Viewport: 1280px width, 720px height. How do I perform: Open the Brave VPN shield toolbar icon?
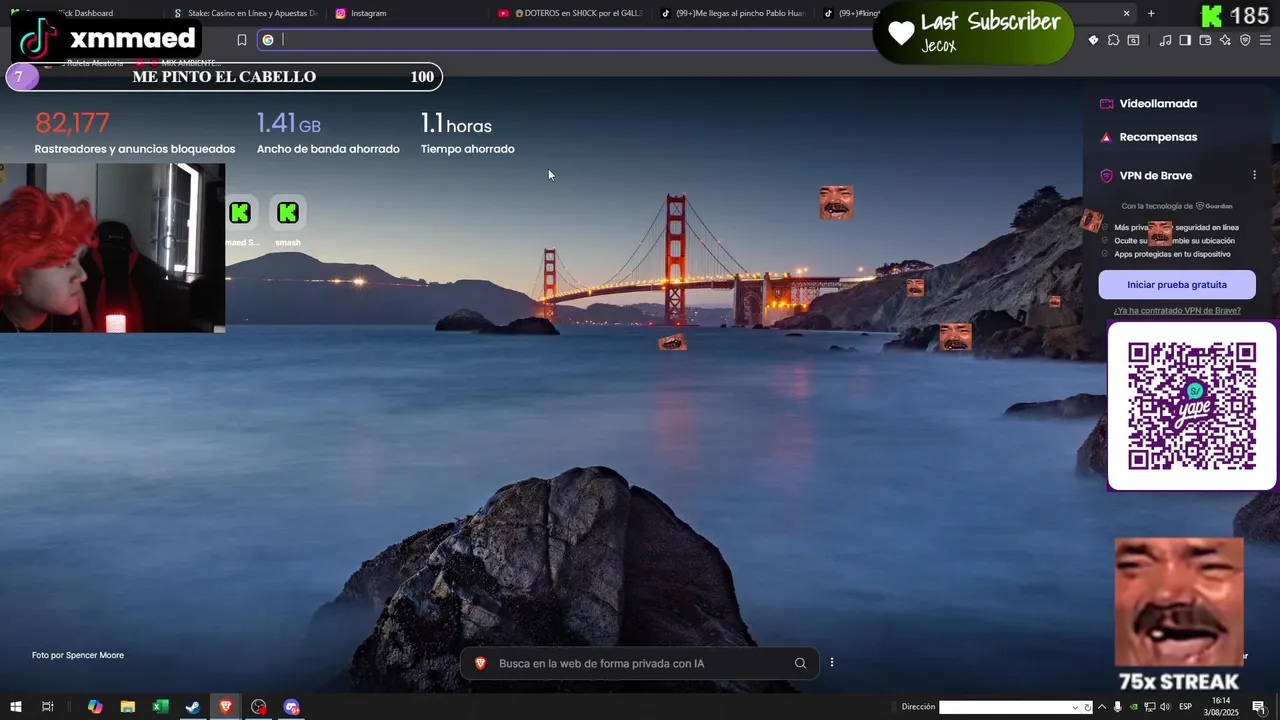[x=1245, y=40]
